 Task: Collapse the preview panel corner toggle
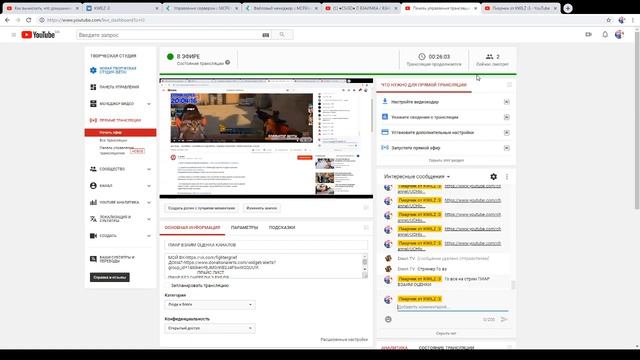pyautogui.click(x=366, y=208)
